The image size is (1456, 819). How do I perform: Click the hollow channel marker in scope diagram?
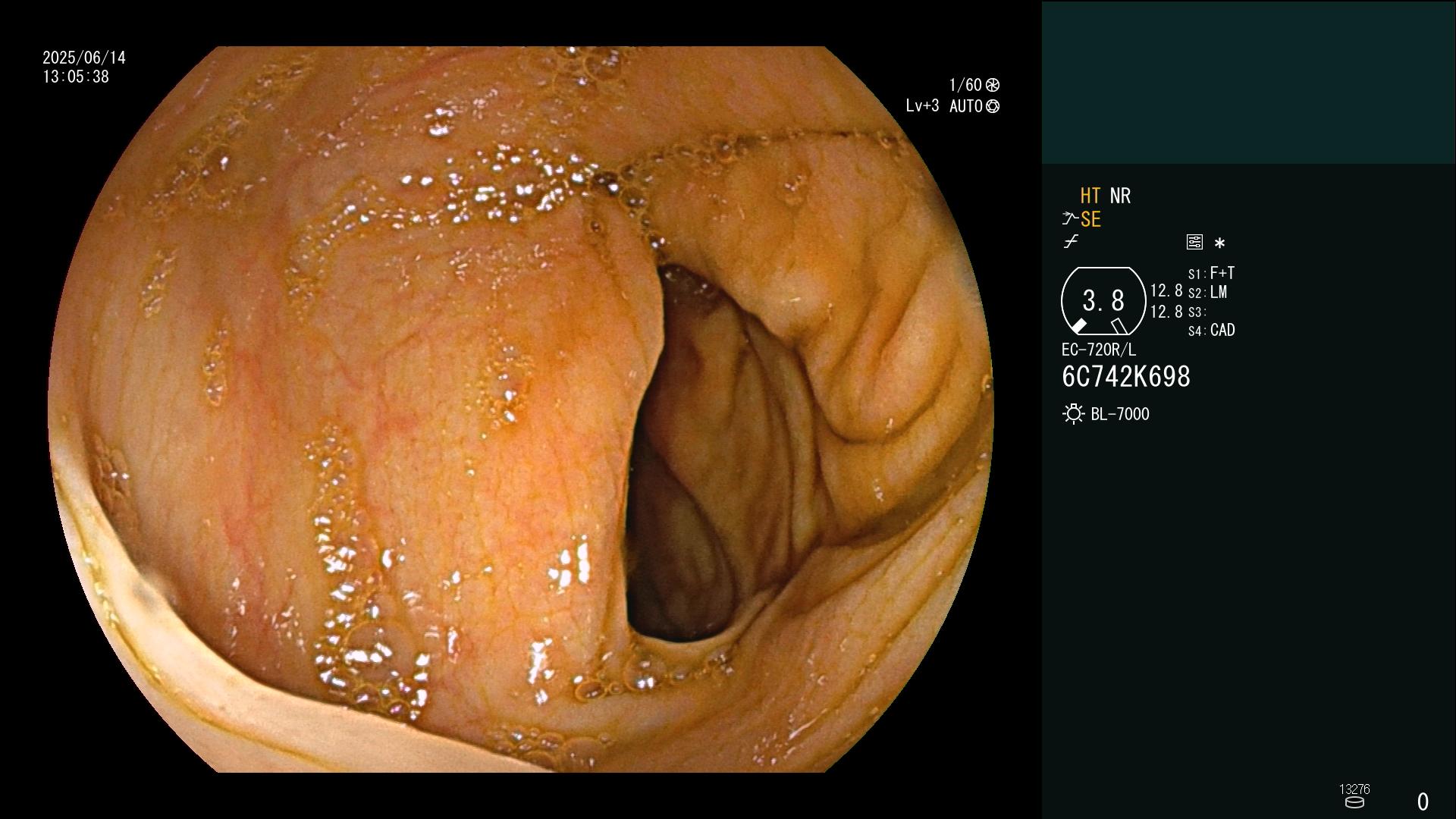pos(1119,326)
